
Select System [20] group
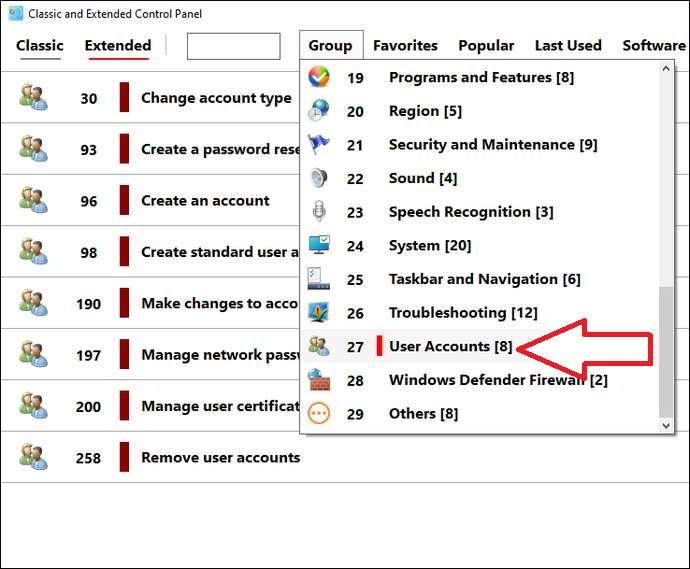430,246
